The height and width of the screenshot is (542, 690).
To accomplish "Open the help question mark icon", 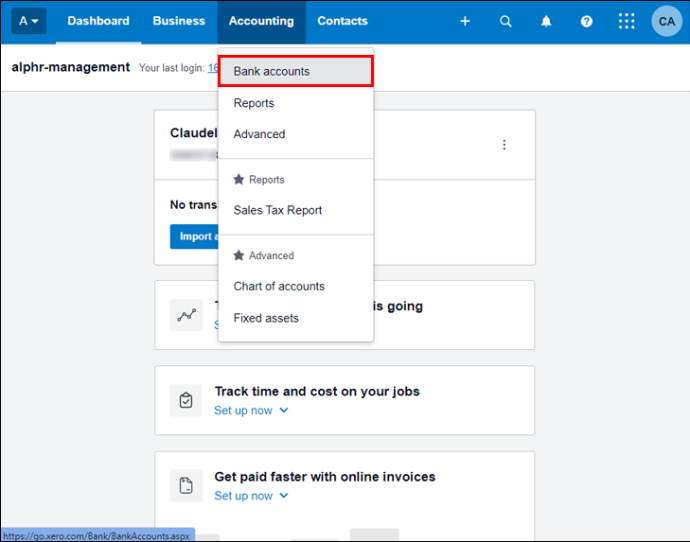I will click(x=587, y=21).
